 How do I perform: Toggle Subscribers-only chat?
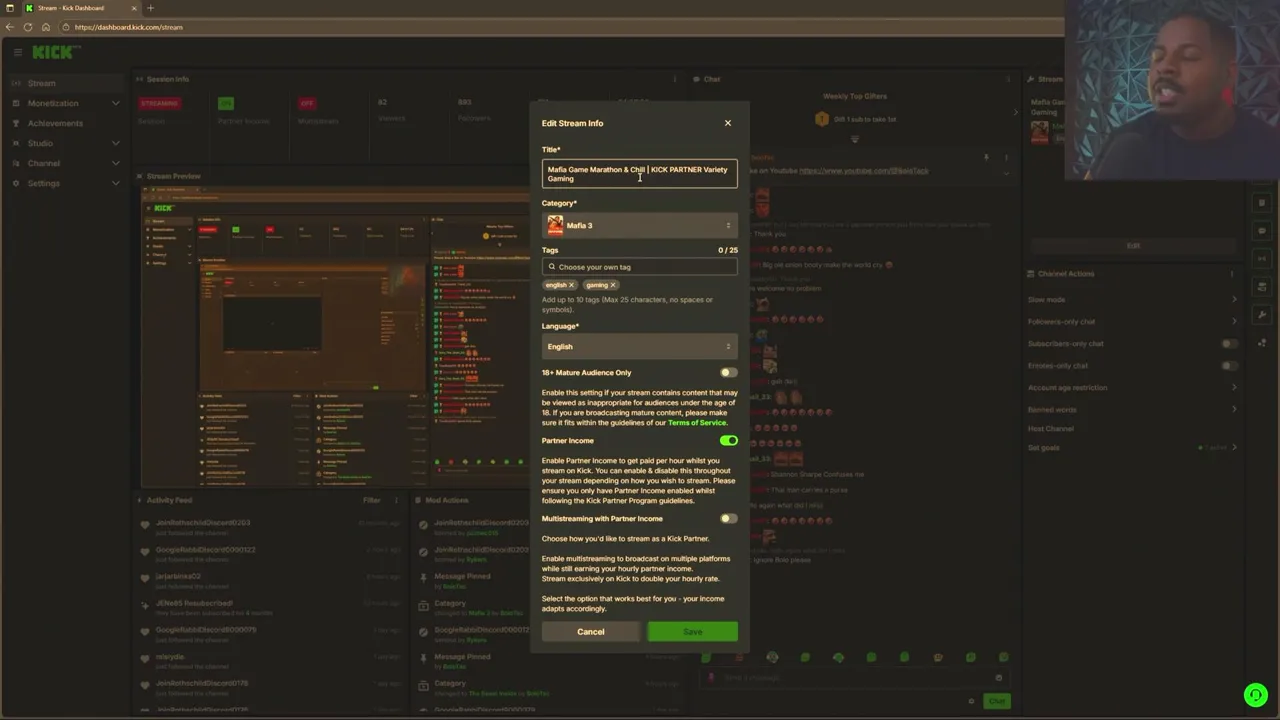(1229, 344)
